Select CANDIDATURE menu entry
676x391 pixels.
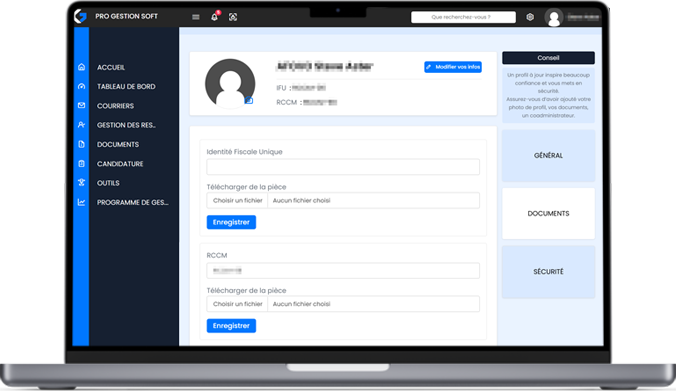click(x=120, y=164)
